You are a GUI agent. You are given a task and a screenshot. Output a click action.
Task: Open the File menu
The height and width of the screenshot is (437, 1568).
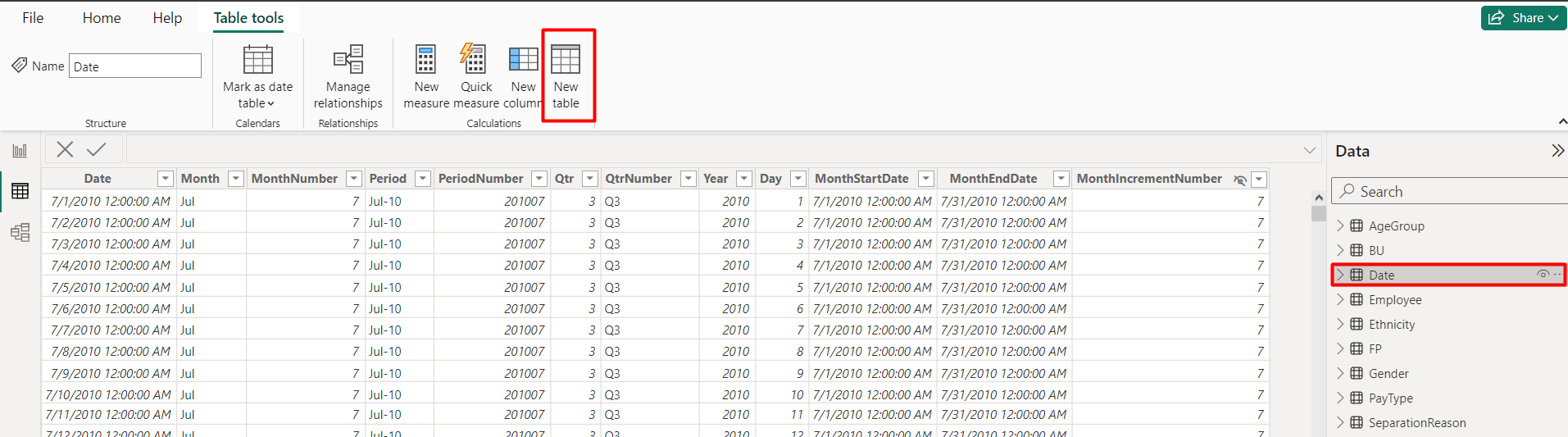point(33,18)
